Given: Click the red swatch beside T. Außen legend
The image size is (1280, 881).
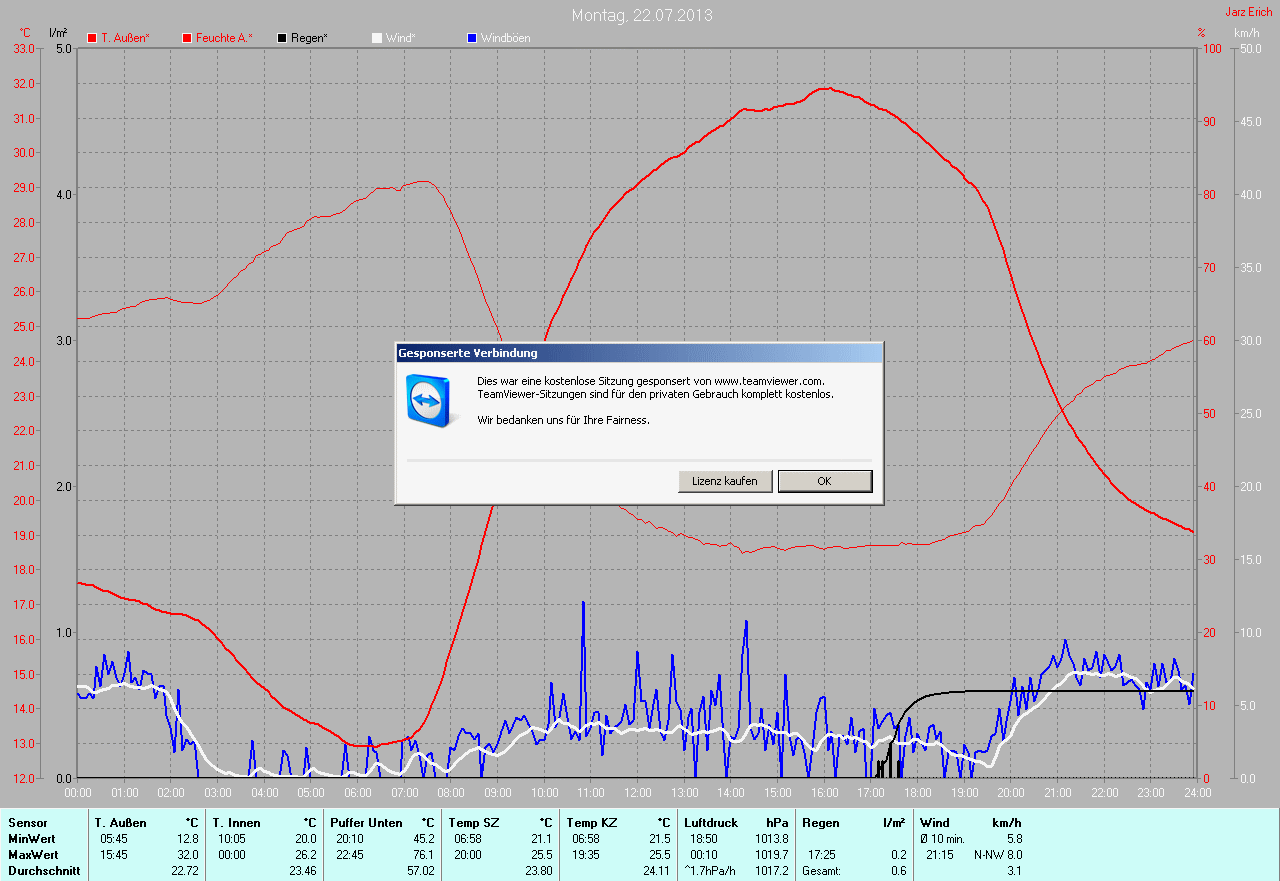Looking at the screenshot, I should click(92, 38).
